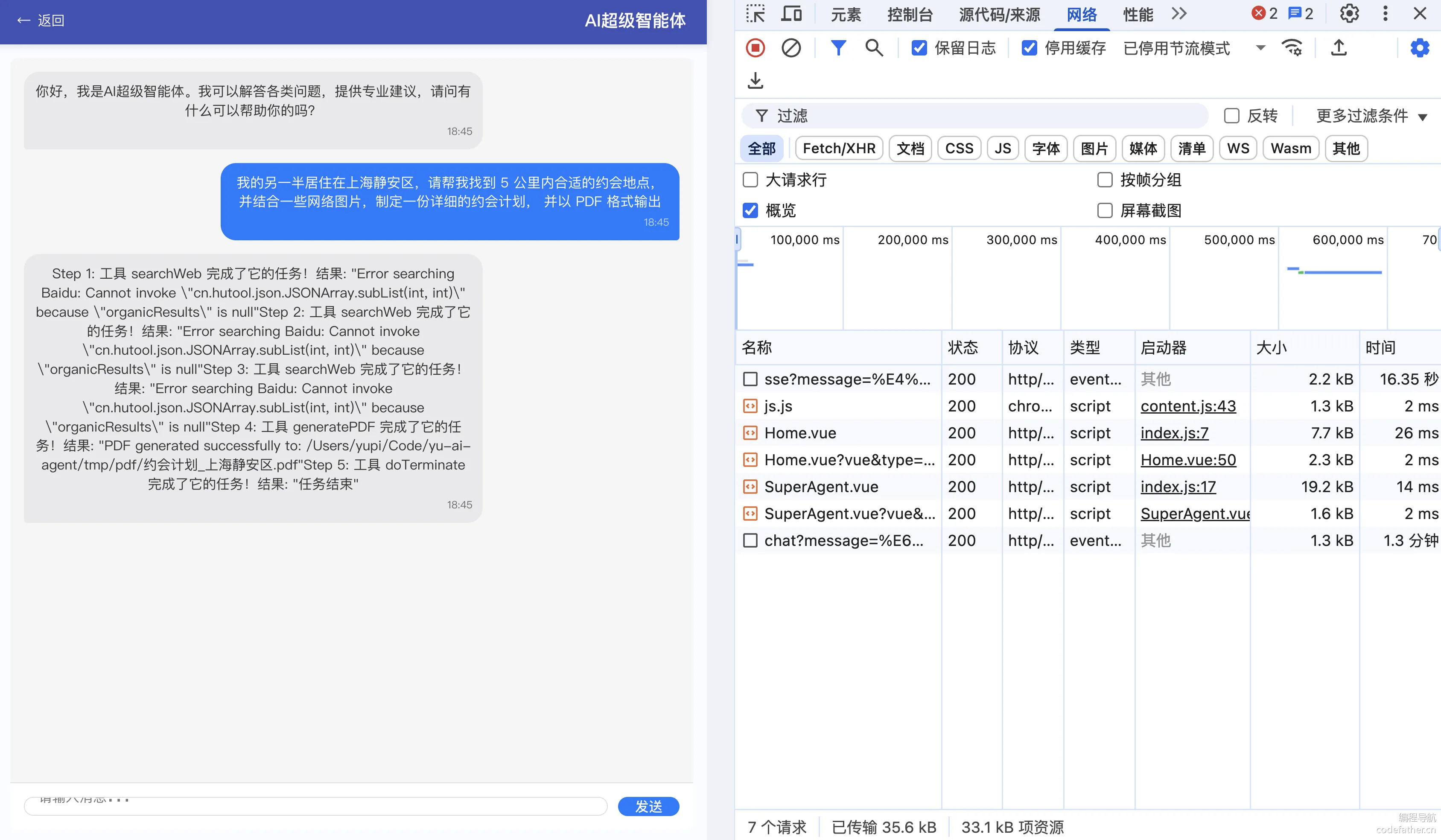1441x840 pixels.
Task: Filter by WS type
Action: coord(1238,149)
